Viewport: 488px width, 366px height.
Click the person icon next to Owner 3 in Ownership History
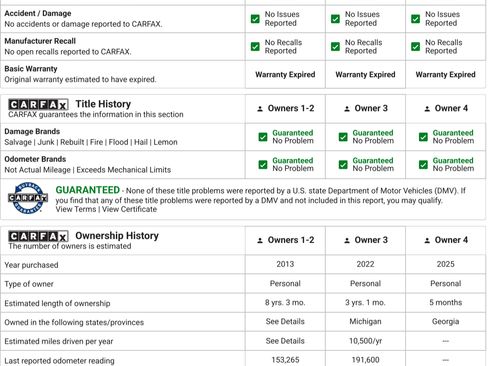pyautogui.click(x=347, y=240)
